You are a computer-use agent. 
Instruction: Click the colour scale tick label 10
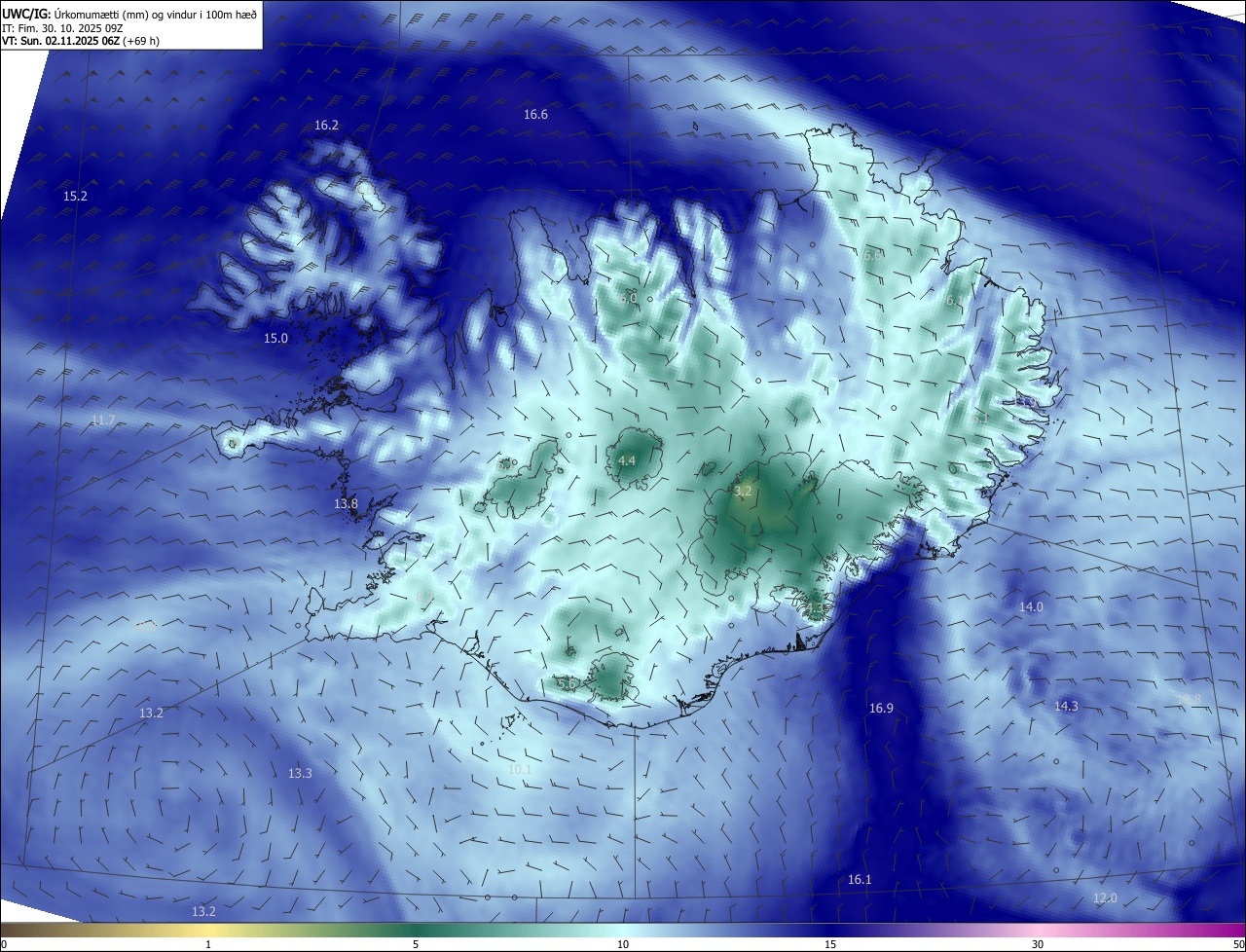(x=623, y=944)
